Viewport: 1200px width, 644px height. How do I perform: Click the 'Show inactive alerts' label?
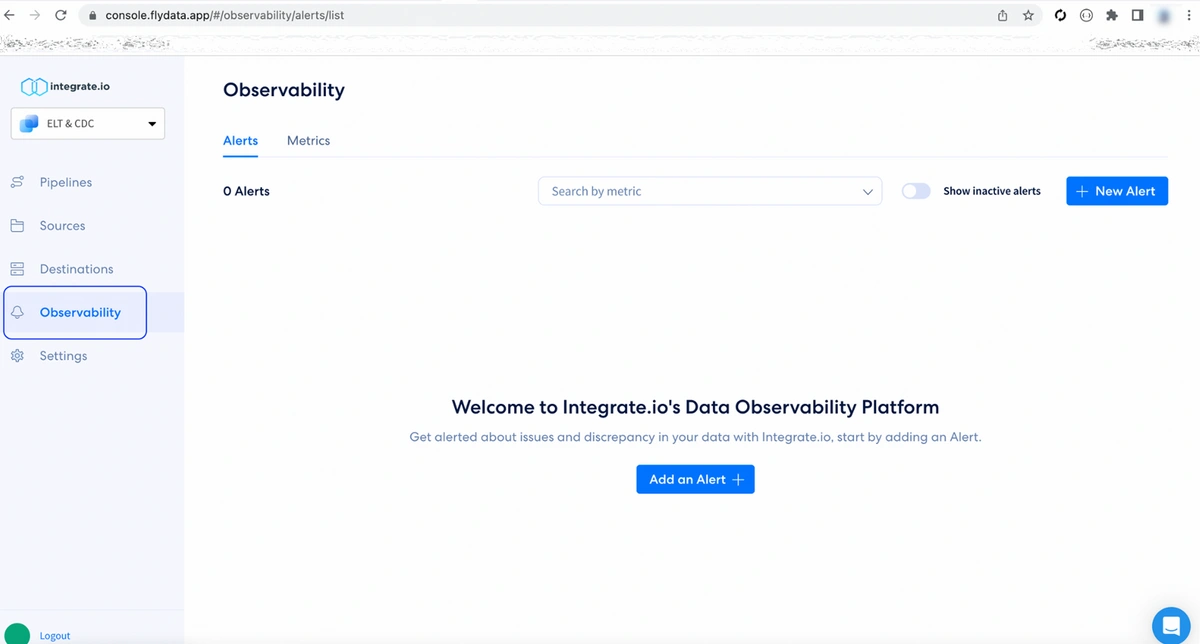click(x=992, y=191)
